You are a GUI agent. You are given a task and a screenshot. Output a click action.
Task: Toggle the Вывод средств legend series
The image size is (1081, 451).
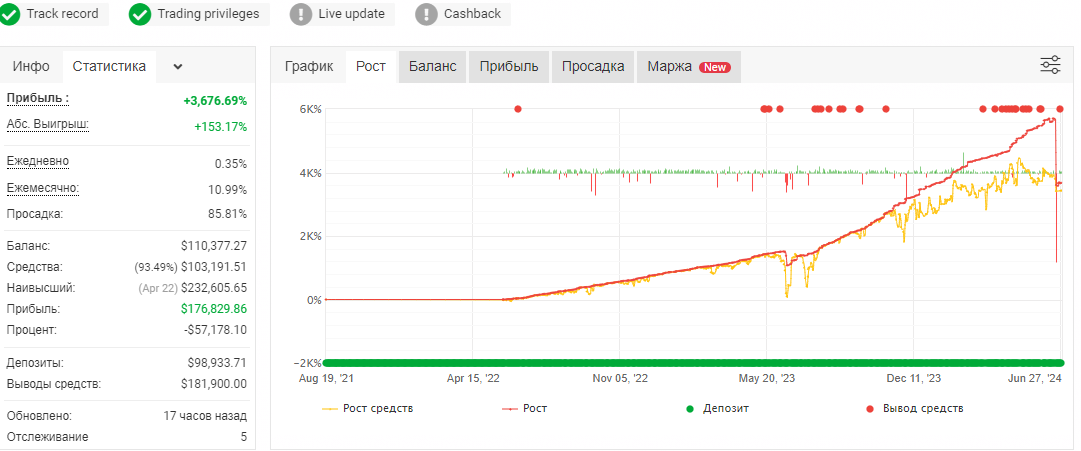(913, 408)
